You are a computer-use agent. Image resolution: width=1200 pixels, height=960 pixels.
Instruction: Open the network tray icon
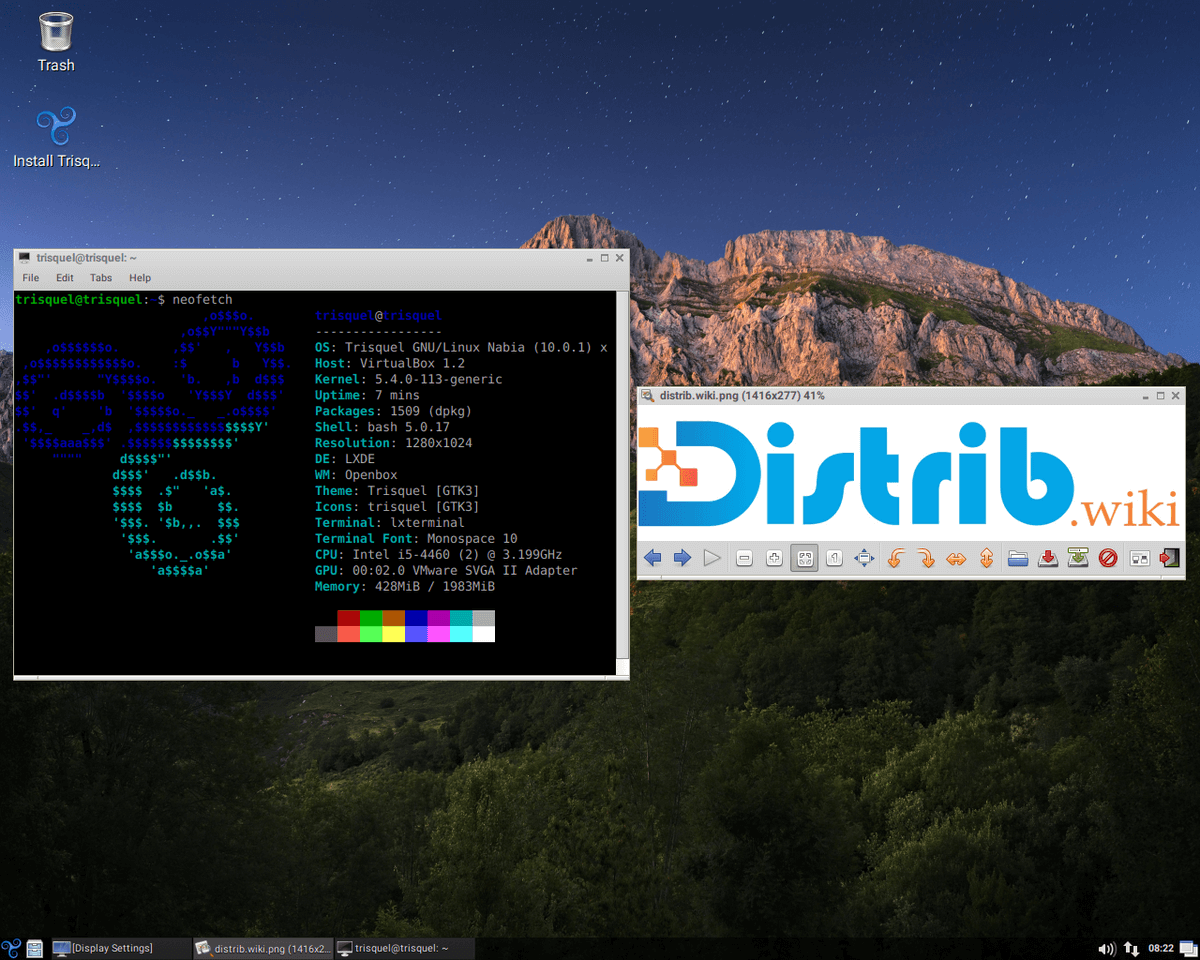point(1131,948)
